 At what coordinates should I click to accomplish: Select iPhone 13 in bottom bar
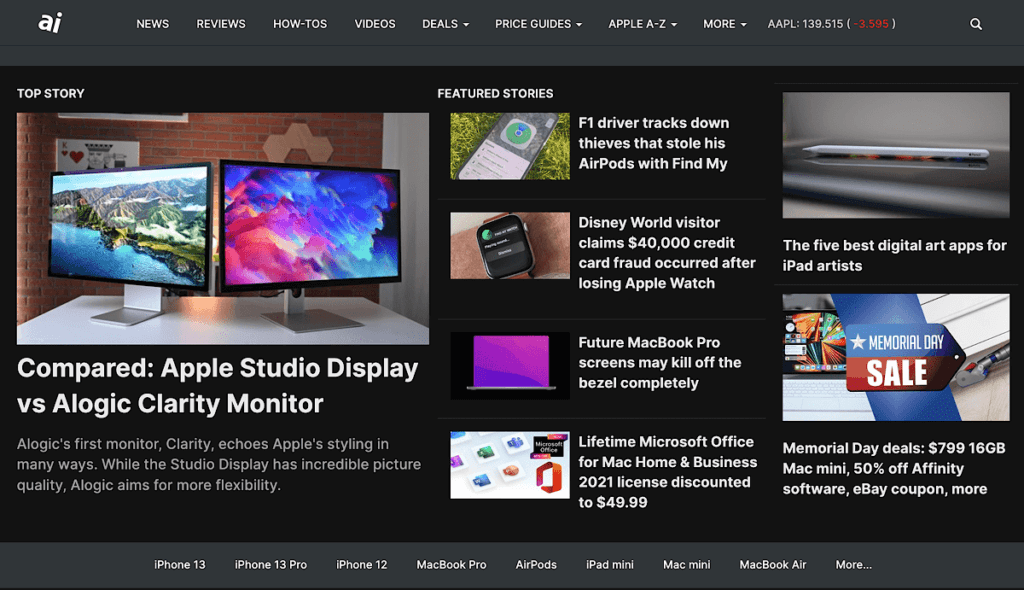click(180, 565)
